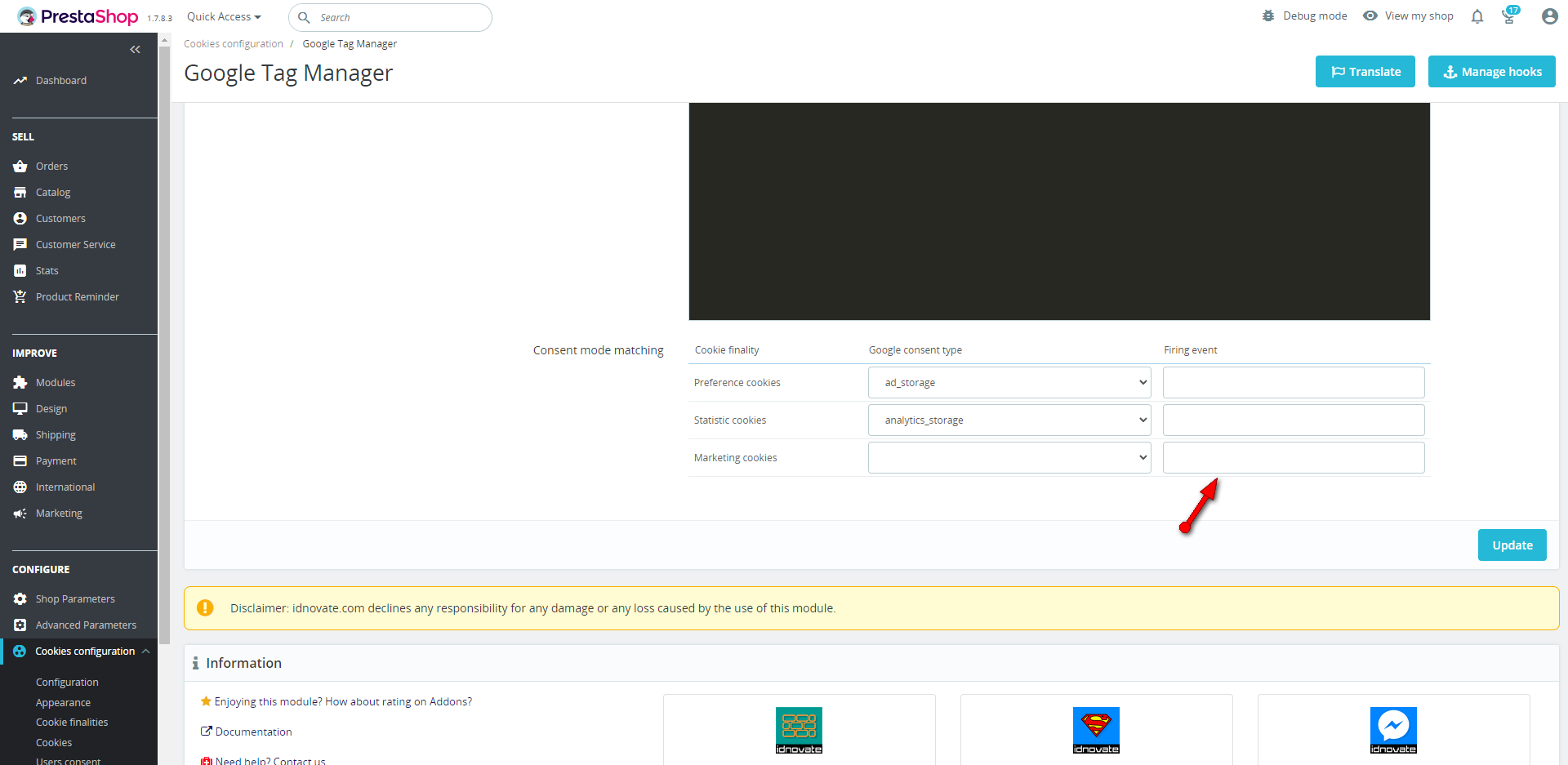
Task: Click the Orders basket icon
Action: [x=20, y=167]
